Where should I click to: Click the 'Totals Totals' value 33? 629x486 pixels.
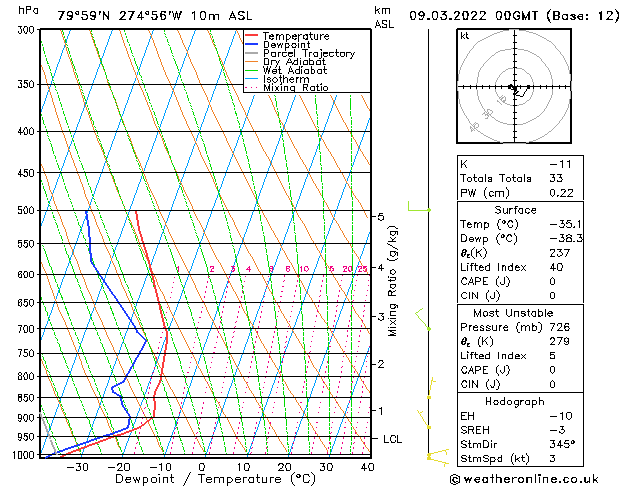[556, 178]
